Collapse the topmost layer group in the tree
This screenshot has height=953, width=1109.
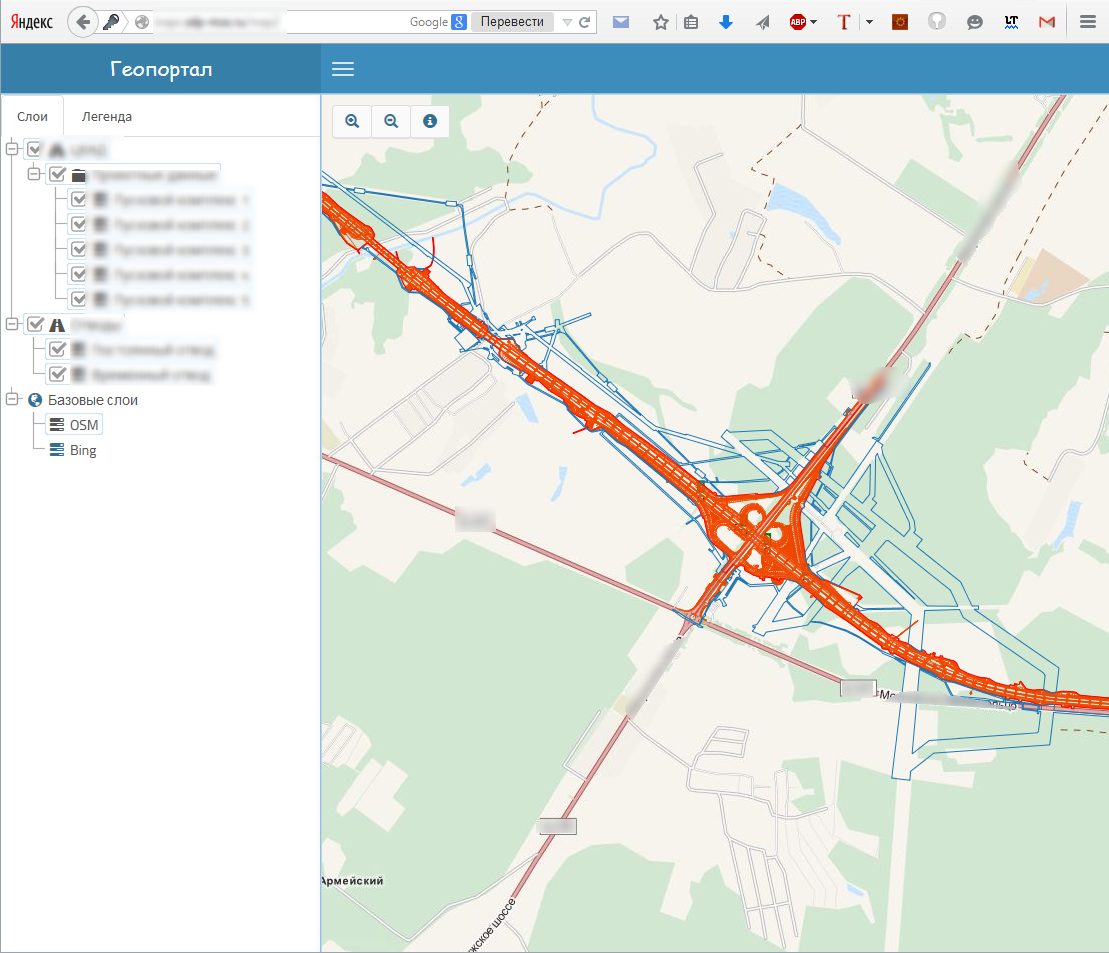pos(12,149)
